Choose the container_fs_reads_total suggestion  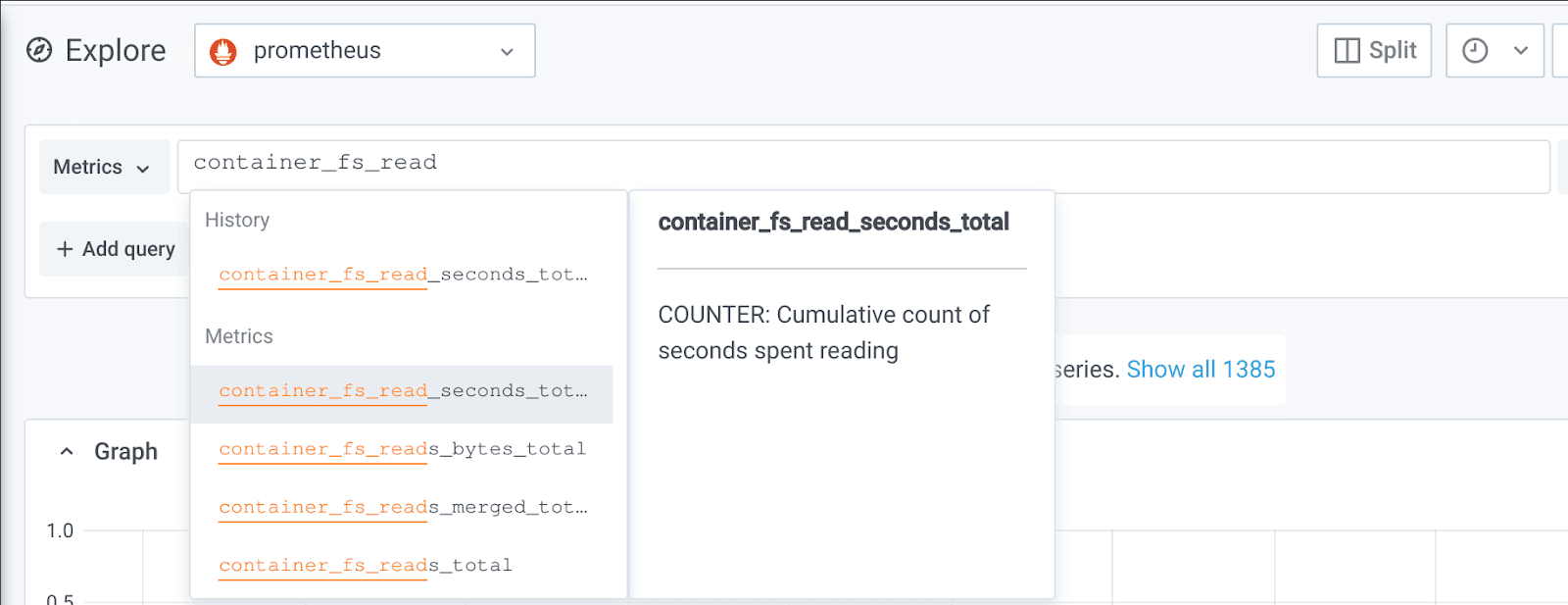pyautogui.click(x=366, y=566)
